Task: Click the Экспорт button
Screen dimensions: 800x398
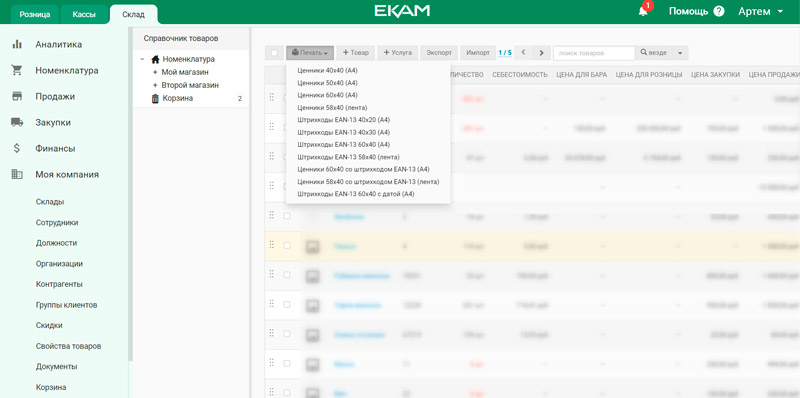Action: (439, 53)
